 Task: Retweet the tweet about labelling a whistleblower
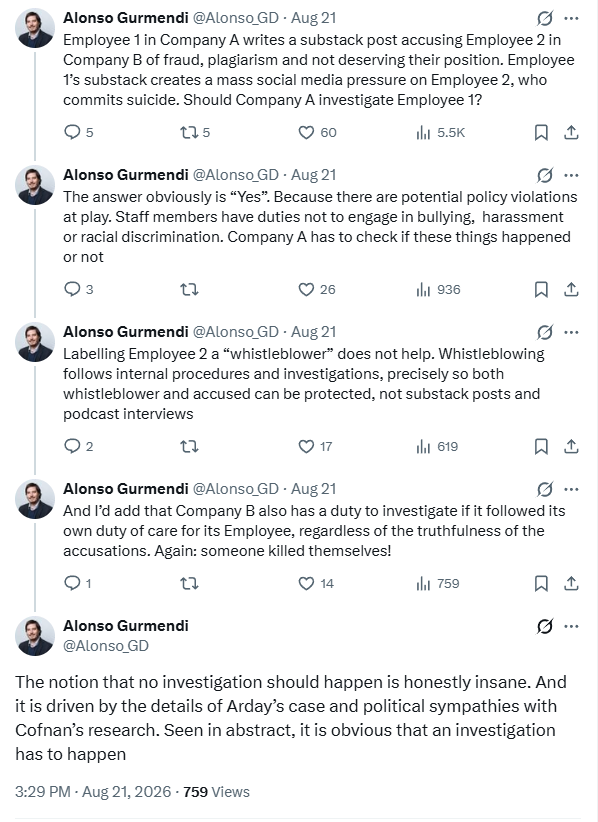pos(189,447)
